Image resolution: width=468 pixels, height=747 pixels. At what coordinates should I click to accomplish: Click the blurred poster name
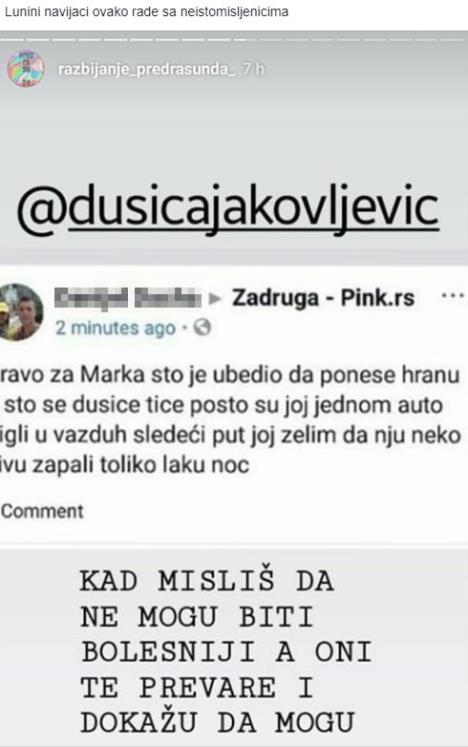pyautogui.click(x=127, y=298)
